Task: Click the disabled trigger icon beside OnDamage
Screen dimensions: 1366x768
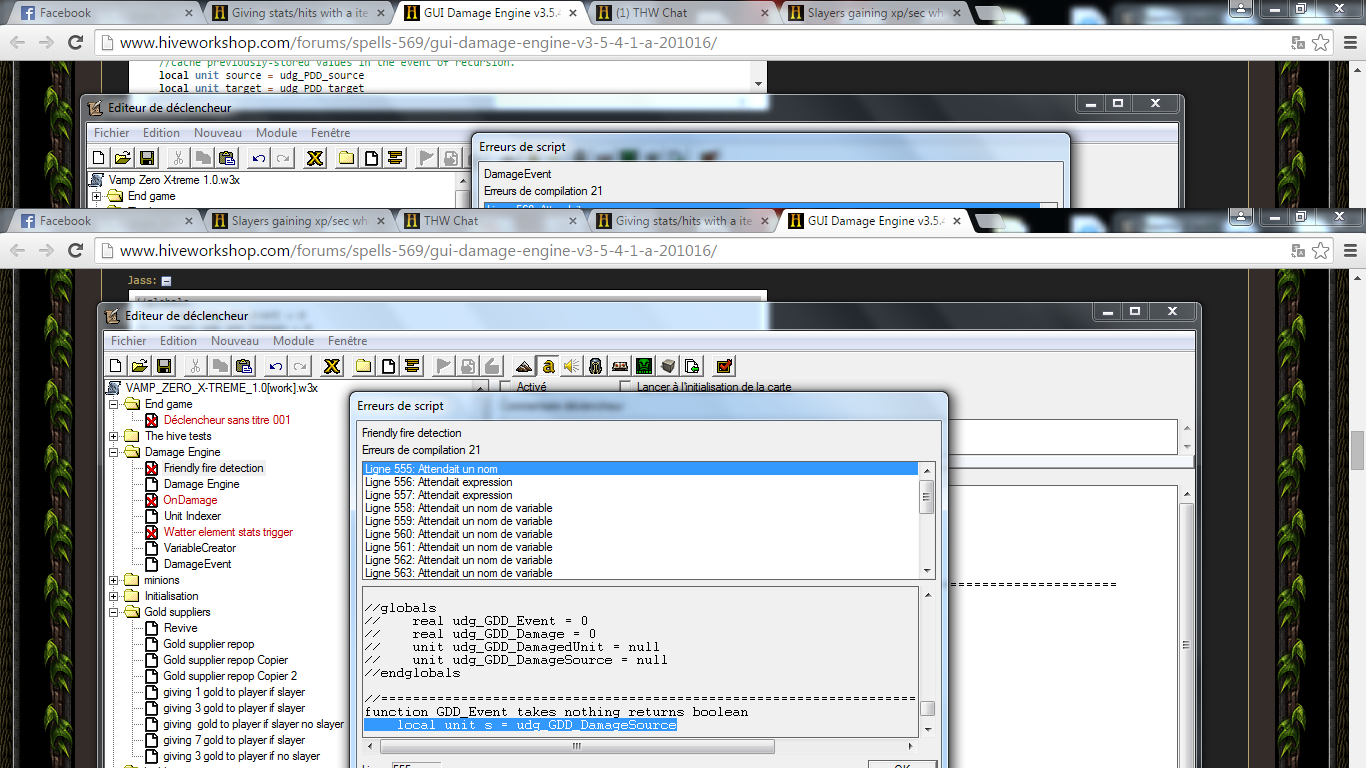Action: point(151,500)
